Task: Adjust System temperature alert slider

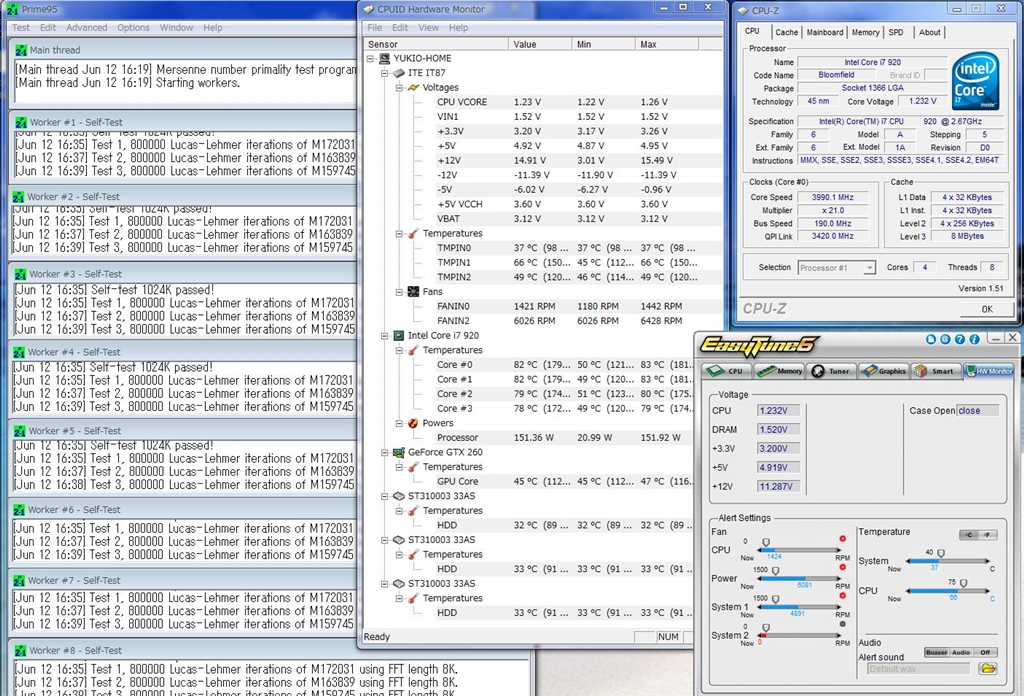Action: pos(941,554)
